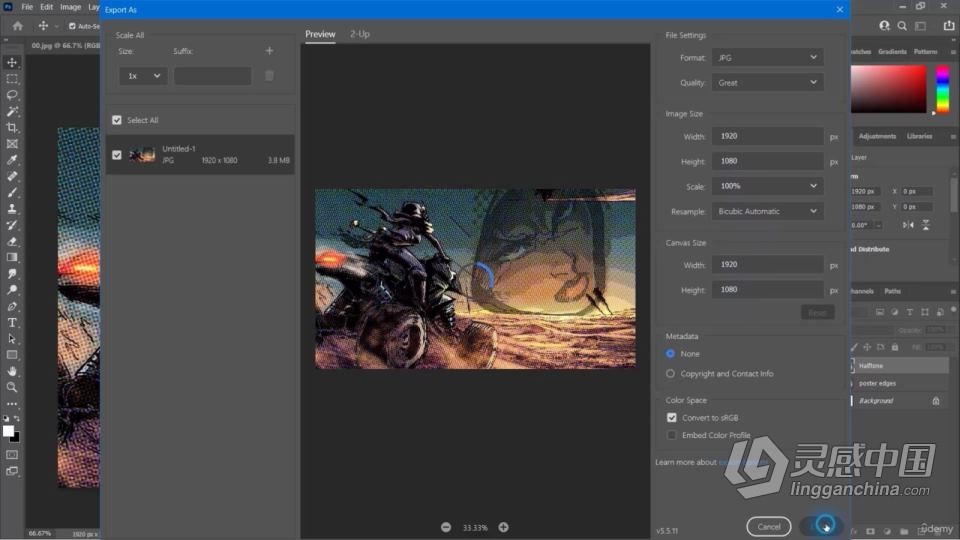Screen dimensions: 960x540
Task: Open the Resample Bicubic Automatic dropdown
Action: pyautogui.click(x=767, y=211)
